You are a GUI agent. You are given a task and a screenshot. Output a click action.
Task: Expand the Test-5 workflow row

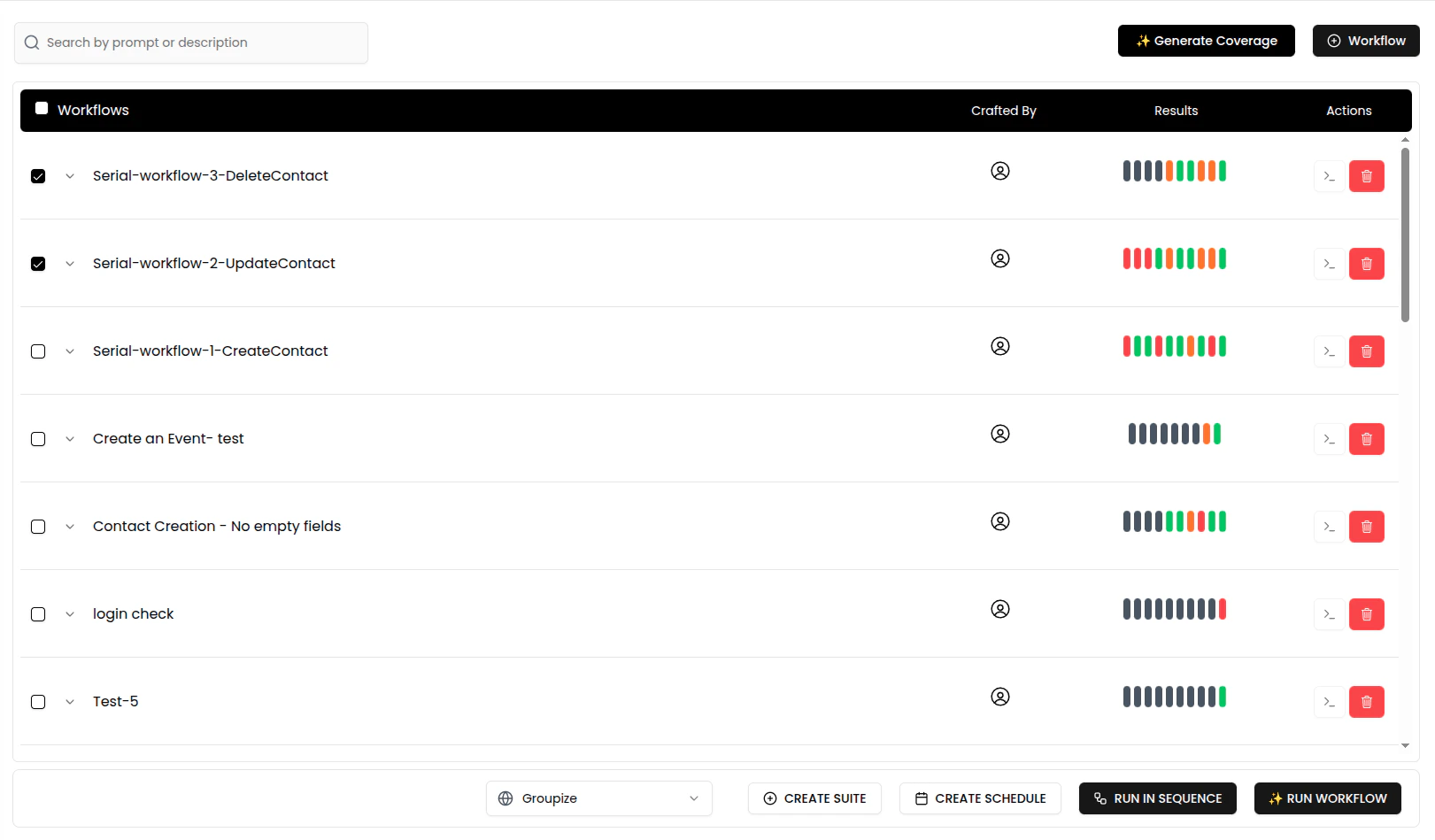pos(70,701)
